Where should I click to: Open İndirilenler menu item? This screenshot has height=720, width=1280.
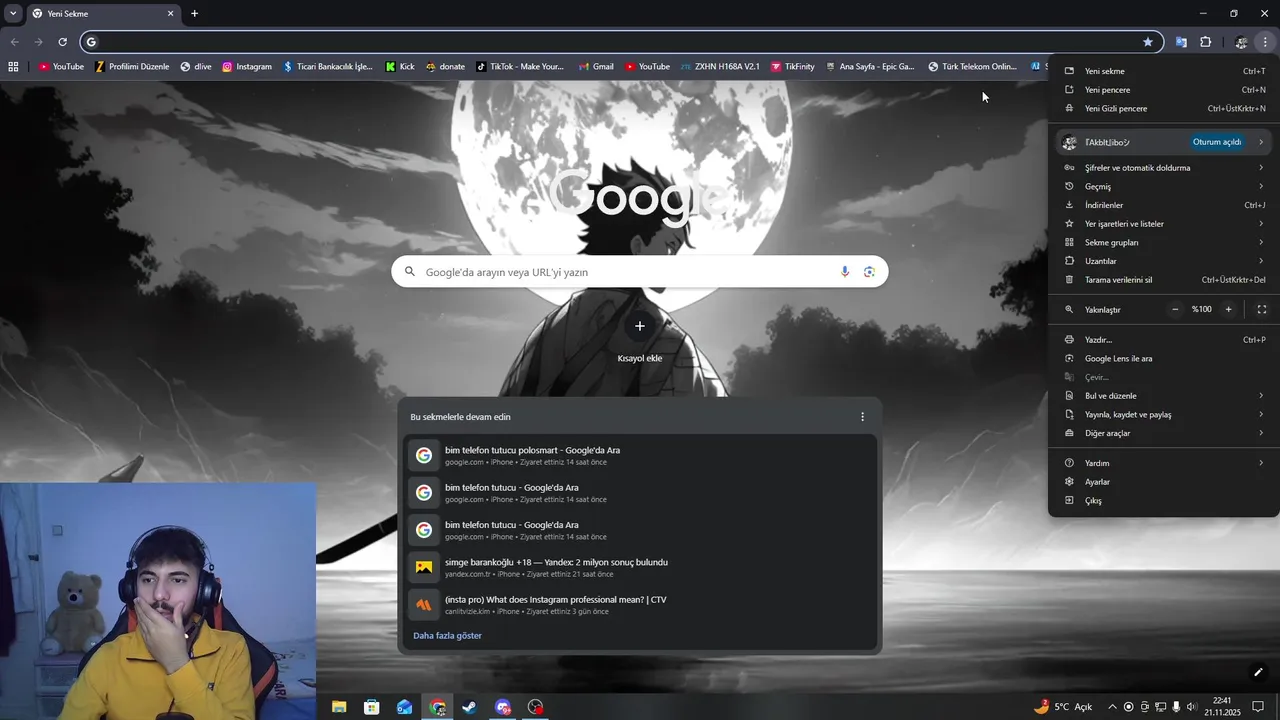pos(1165,205)
